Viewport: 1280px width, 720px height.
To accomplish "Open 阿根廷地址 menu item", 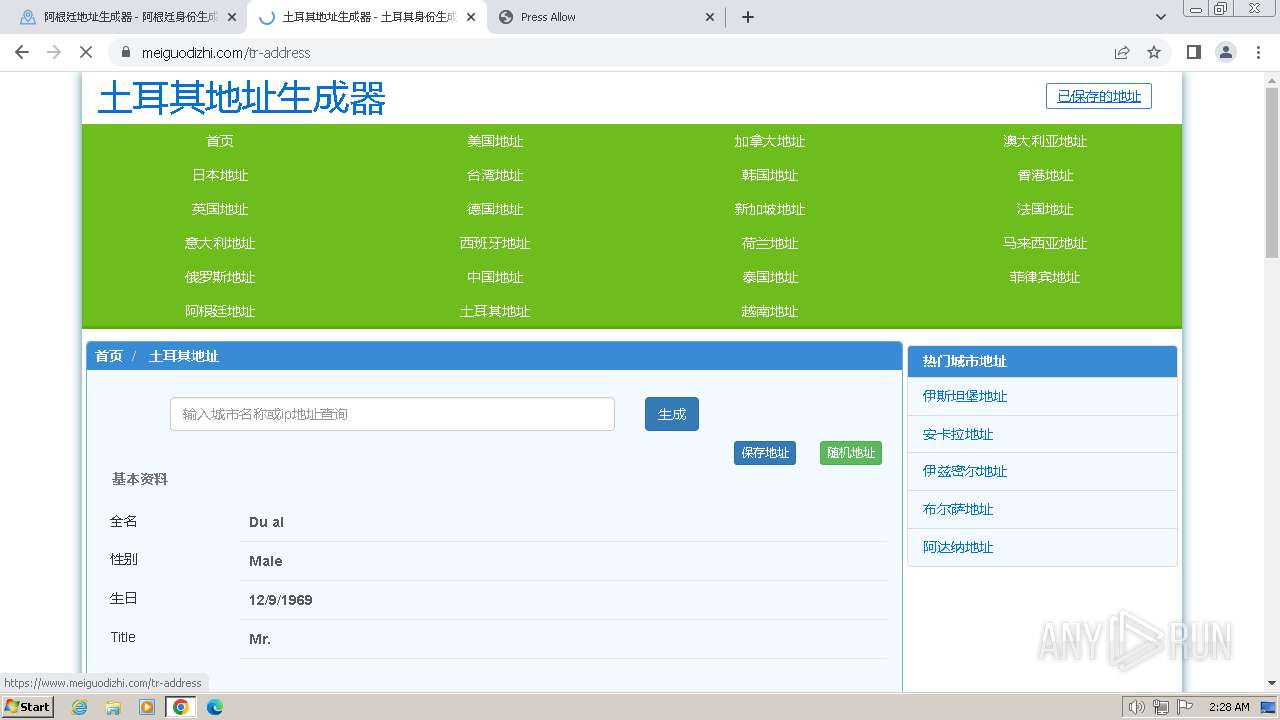I will (x=220, y=311).
